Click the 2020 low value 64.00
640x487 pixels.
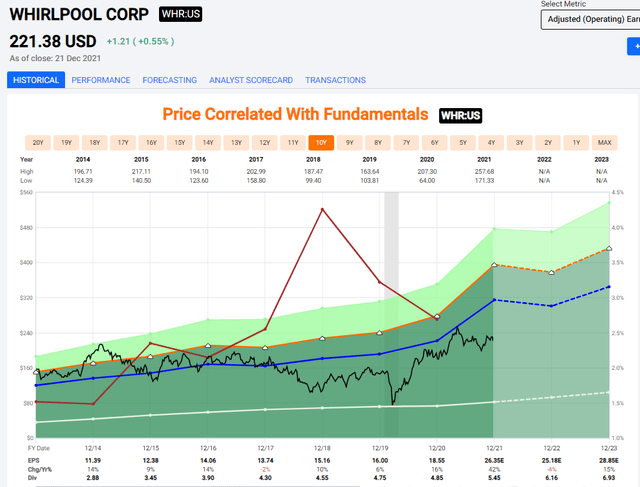[427, 180]
